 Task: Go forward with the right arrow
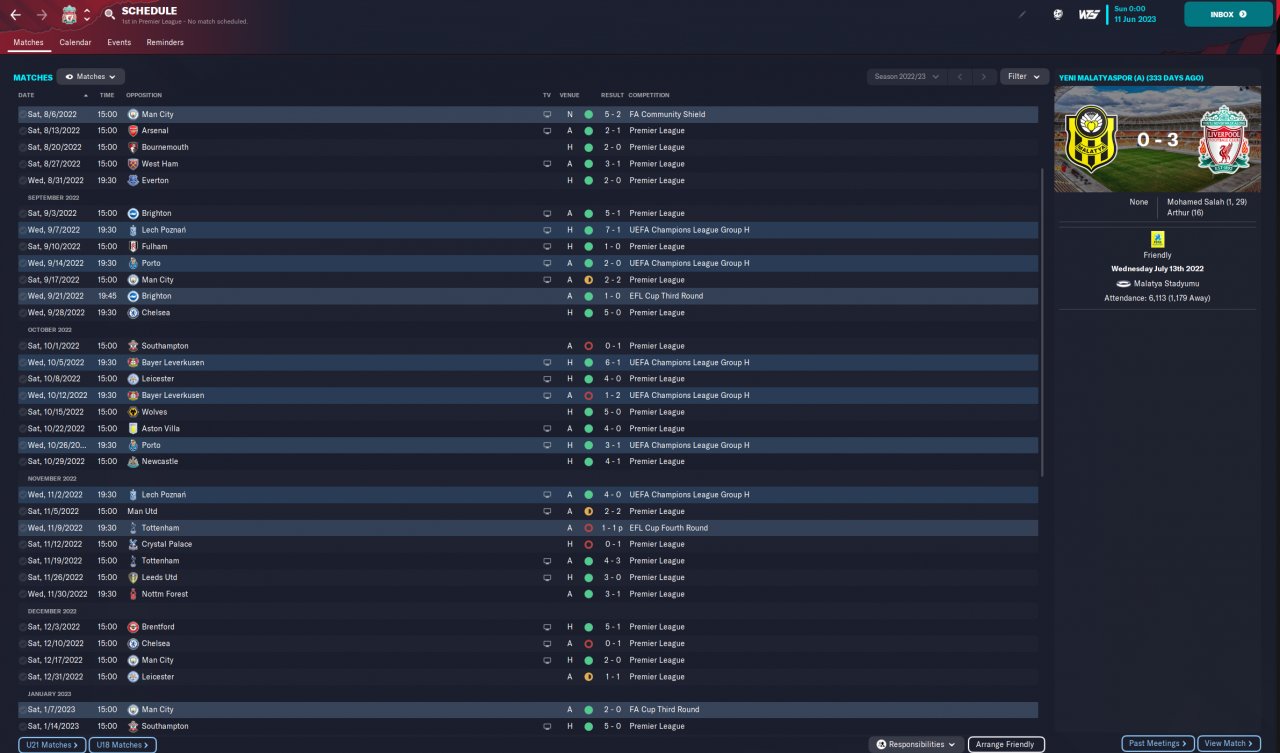pos(42,15)
